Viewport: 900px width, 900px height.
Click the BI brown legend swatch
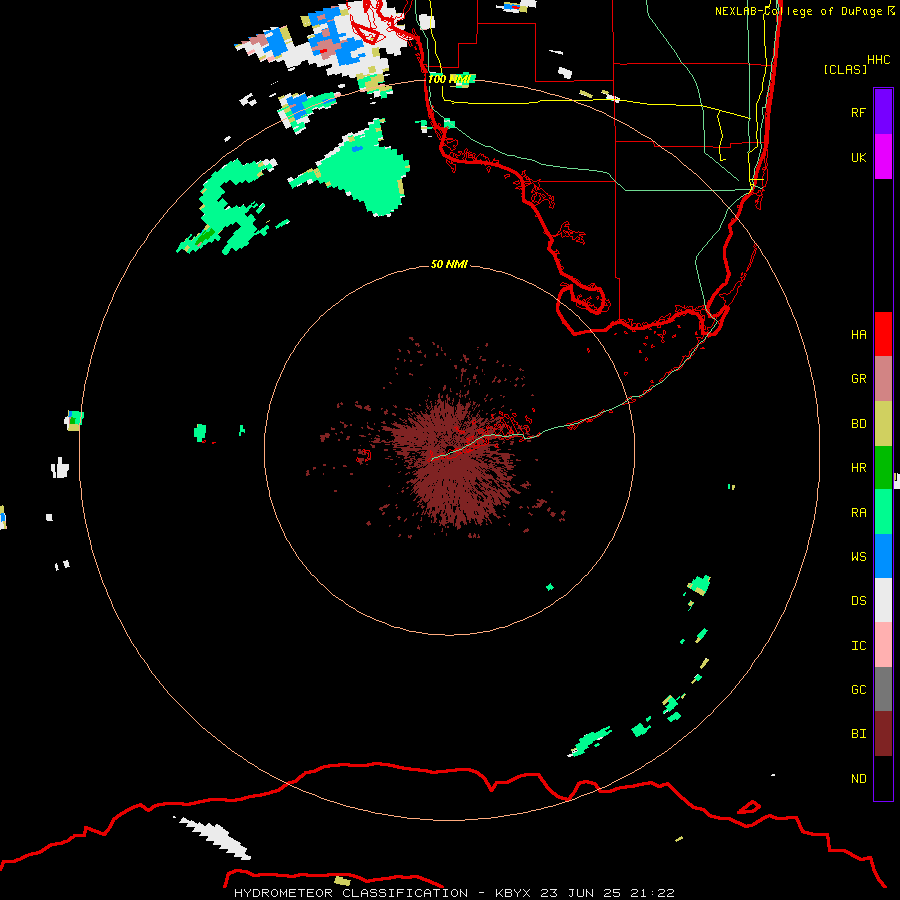(883, 734)
